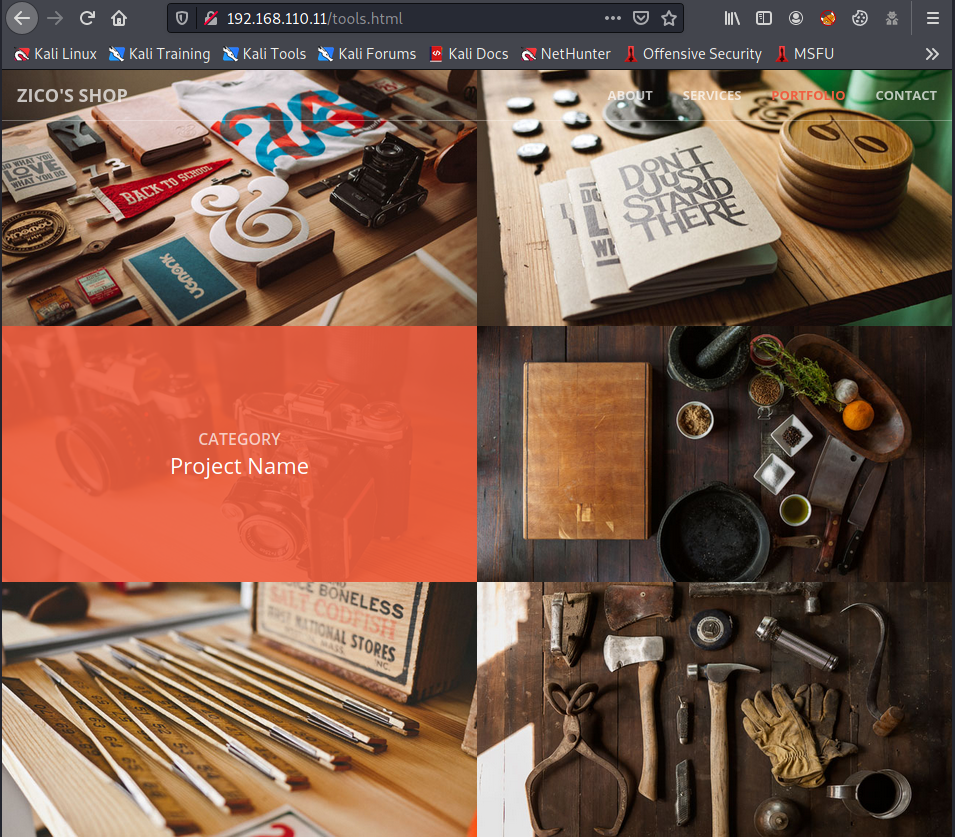Open the Firefox account icon
This screenshot has height=837, width=955.
pyautogui.click(x=796, y=18)
